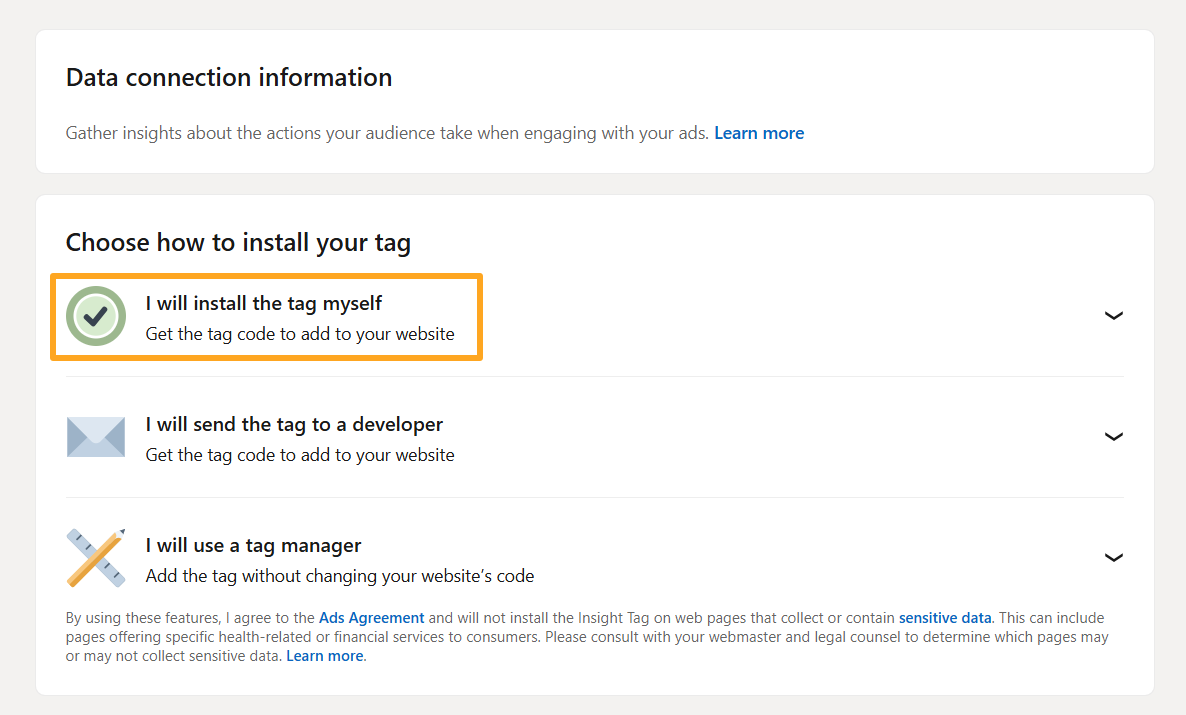Click 'Add the tag without changing' subtitle
The height and width of the screenshot is (715, 1186).
coord(340,576)
